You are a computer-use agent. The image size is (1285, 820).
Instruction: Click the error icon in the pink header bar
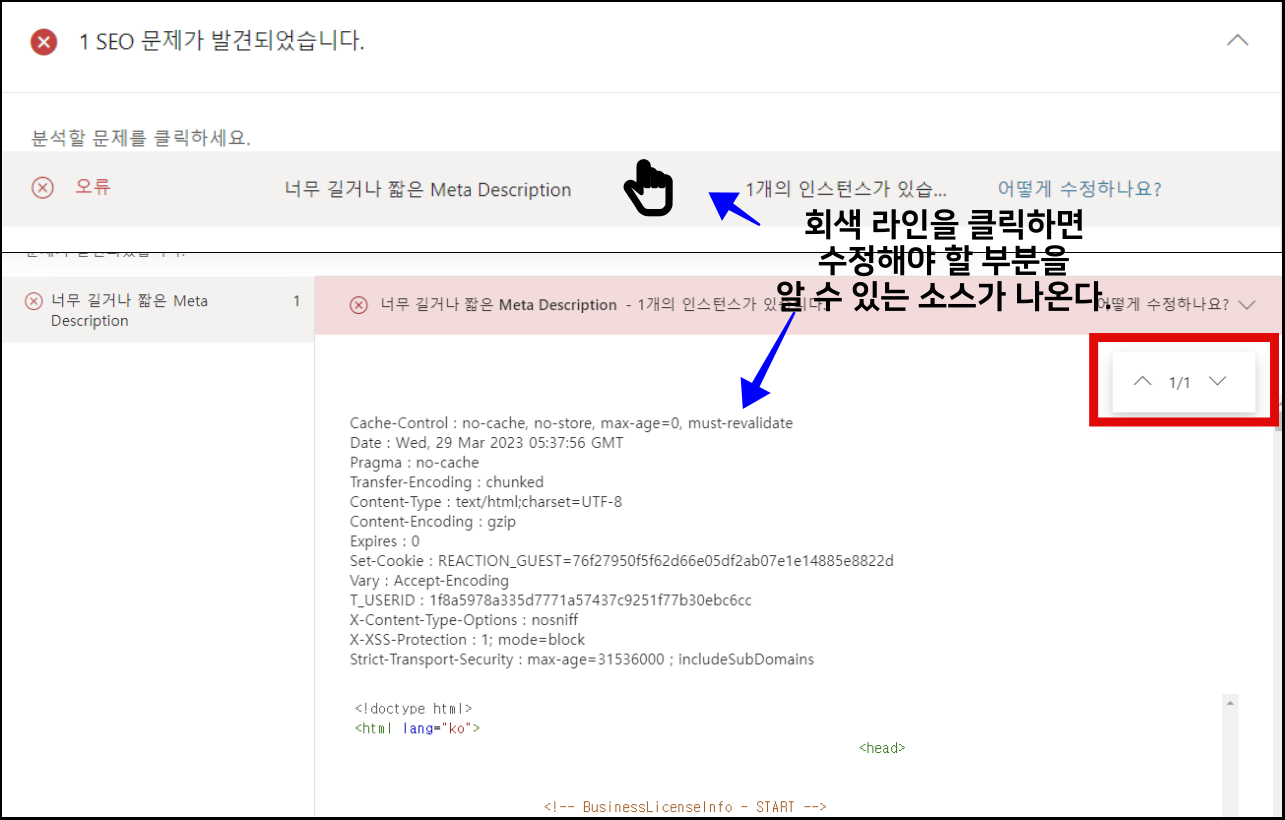(x=358, y=305)
